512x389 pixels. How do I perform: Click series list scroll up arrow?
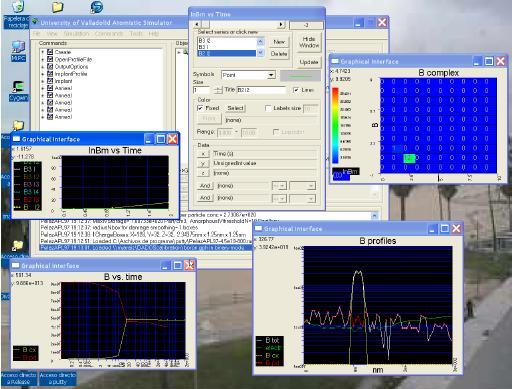[261, 41]
